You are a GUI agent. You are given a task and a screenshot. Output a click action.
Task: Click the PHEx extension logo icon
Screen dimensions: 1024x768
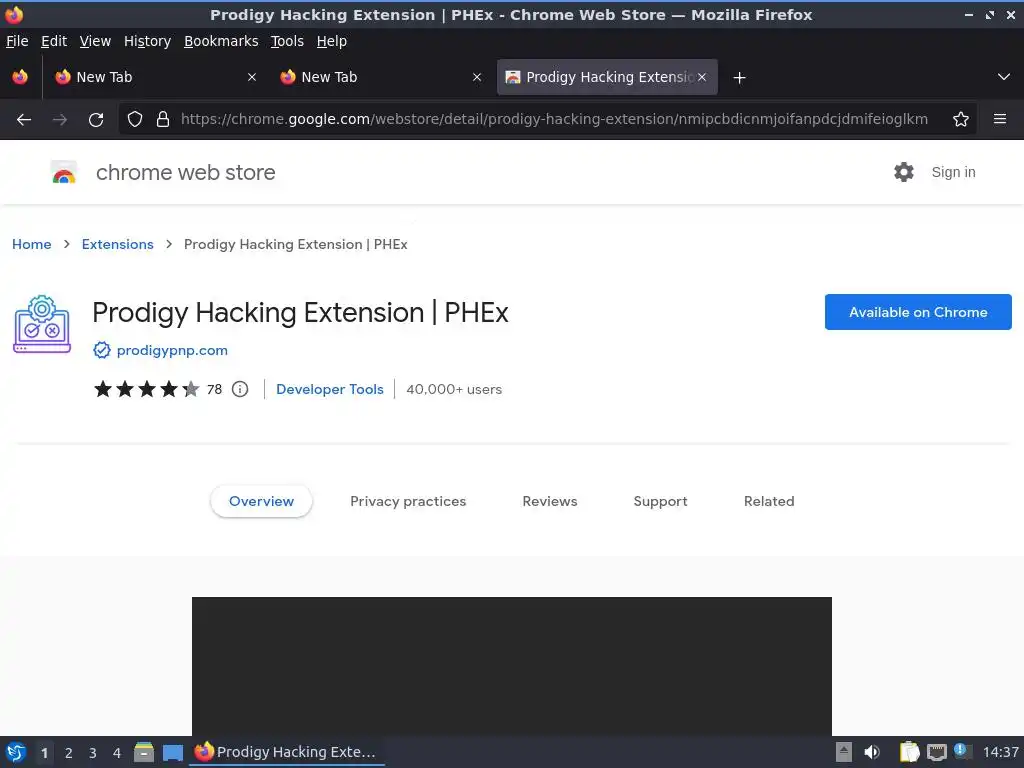42,324
